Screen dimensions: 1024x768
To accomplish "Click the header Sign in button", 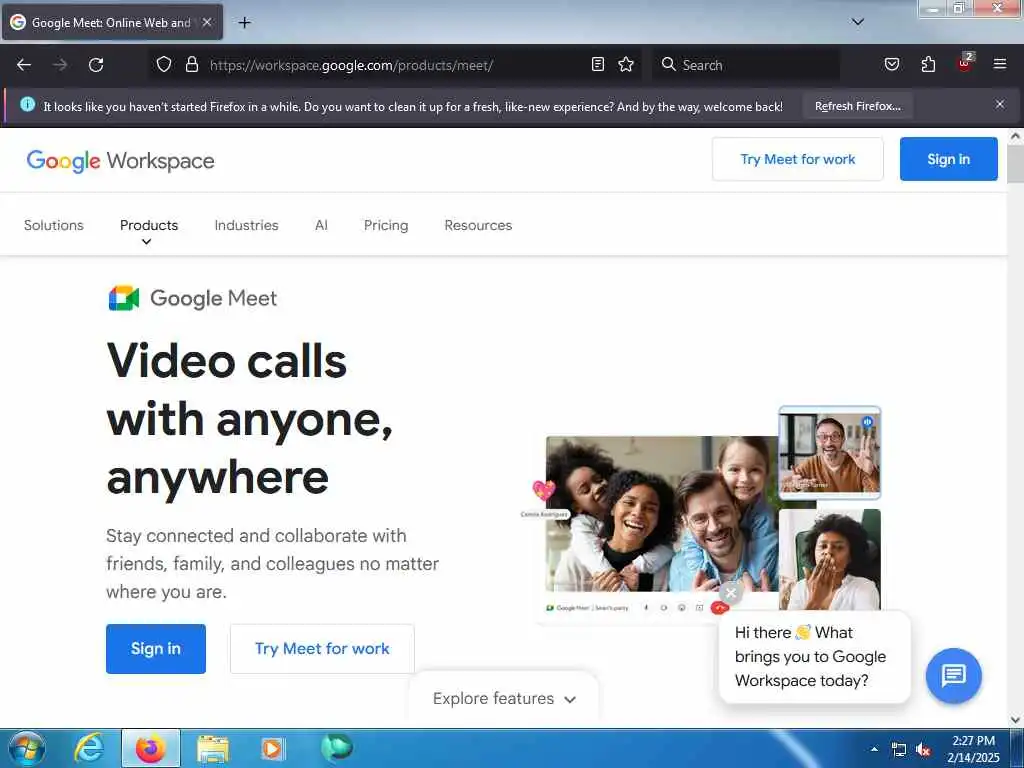I will 948,159.
